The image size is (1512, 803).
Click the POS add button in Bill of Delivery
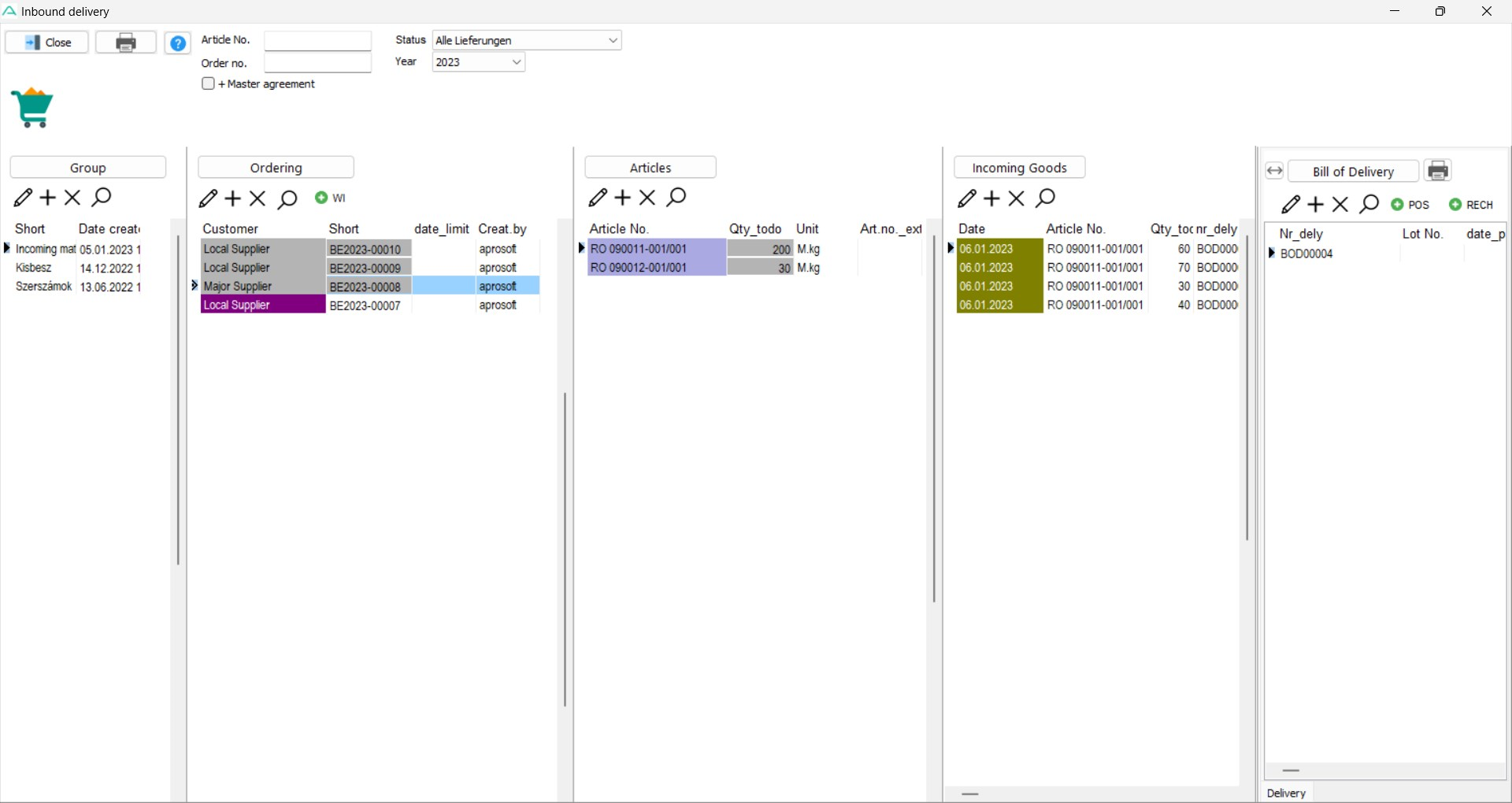[x=1410, y=205]
